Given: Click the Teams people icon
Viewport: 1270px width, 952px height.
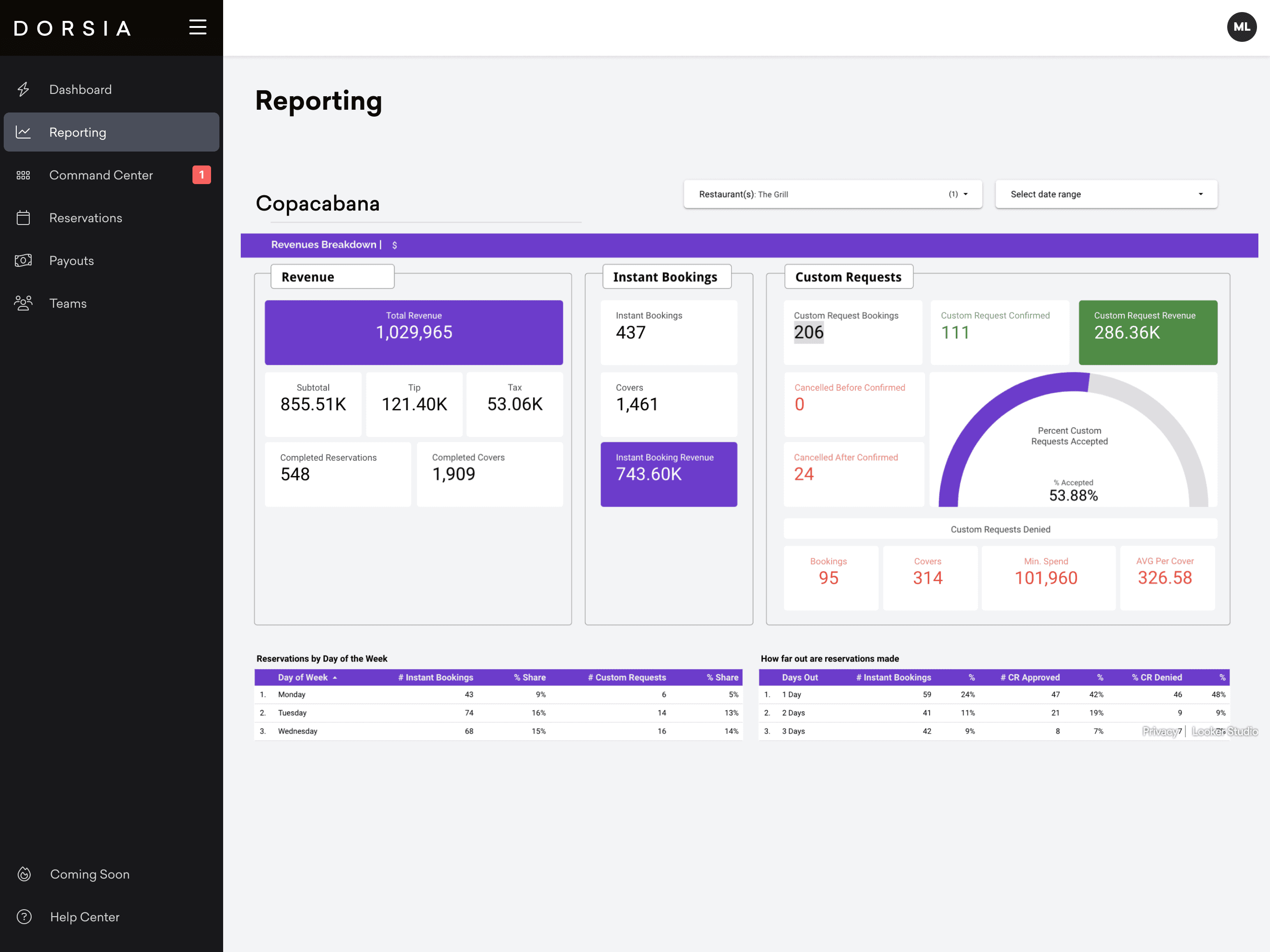Looking at the screenshot, I should [x=23, y=303].
